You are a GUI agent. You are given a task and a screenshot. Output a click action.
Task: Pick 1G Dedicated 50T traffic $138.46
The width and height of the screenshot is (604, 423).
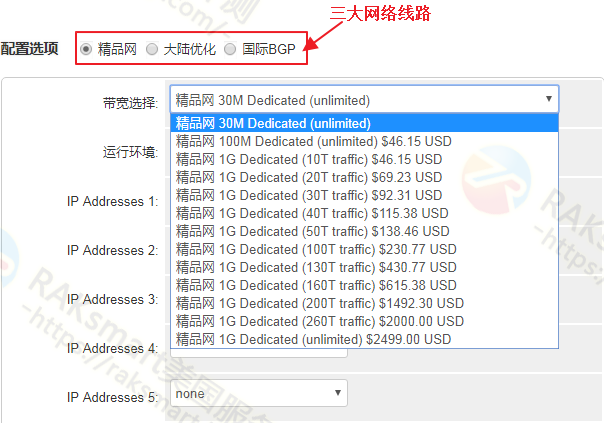click(364, 232)
